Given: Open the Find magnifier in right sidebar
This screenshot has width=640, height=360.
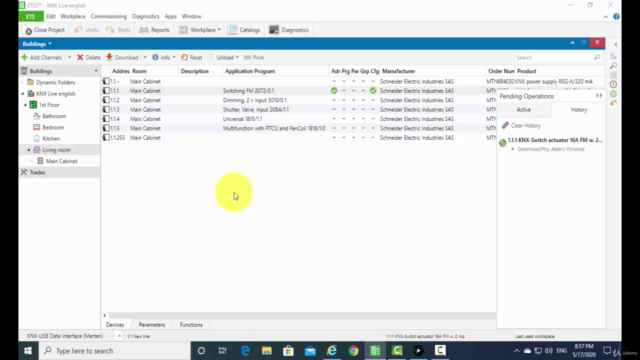Looking at the screenshot, I should [x=613, y=65].
